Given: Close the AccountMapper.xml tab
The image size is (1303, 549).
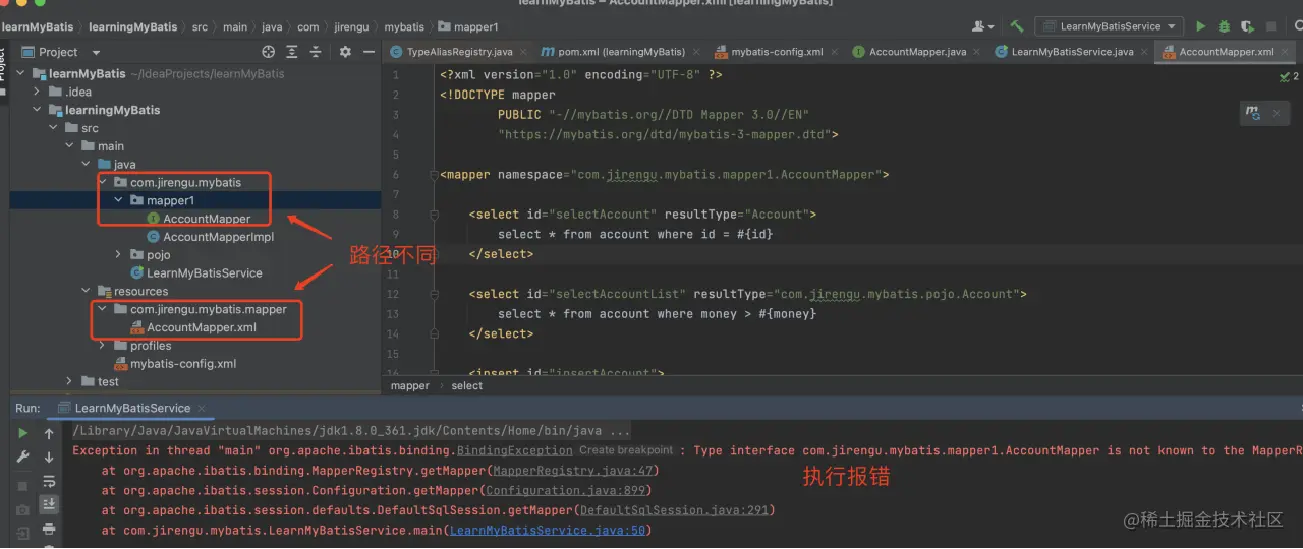Looking at the screenshot, I should (1285, 52).
